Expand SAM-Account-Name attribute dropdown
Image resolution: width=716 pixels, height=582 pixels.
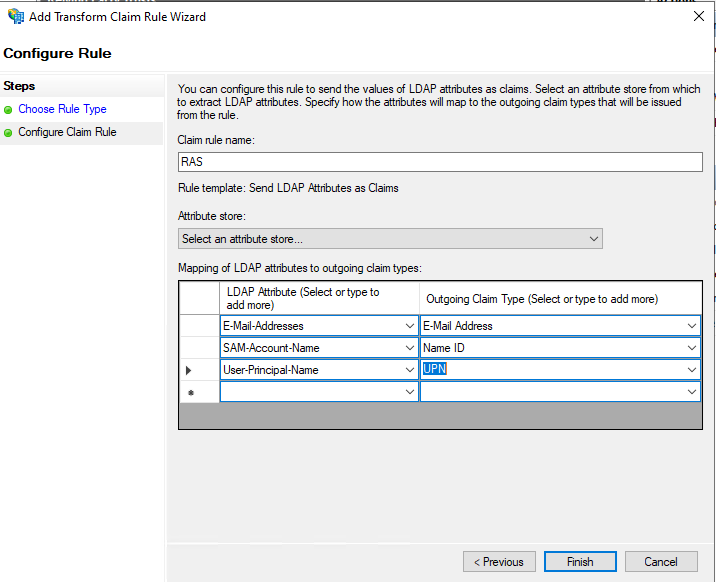(410, 348)
